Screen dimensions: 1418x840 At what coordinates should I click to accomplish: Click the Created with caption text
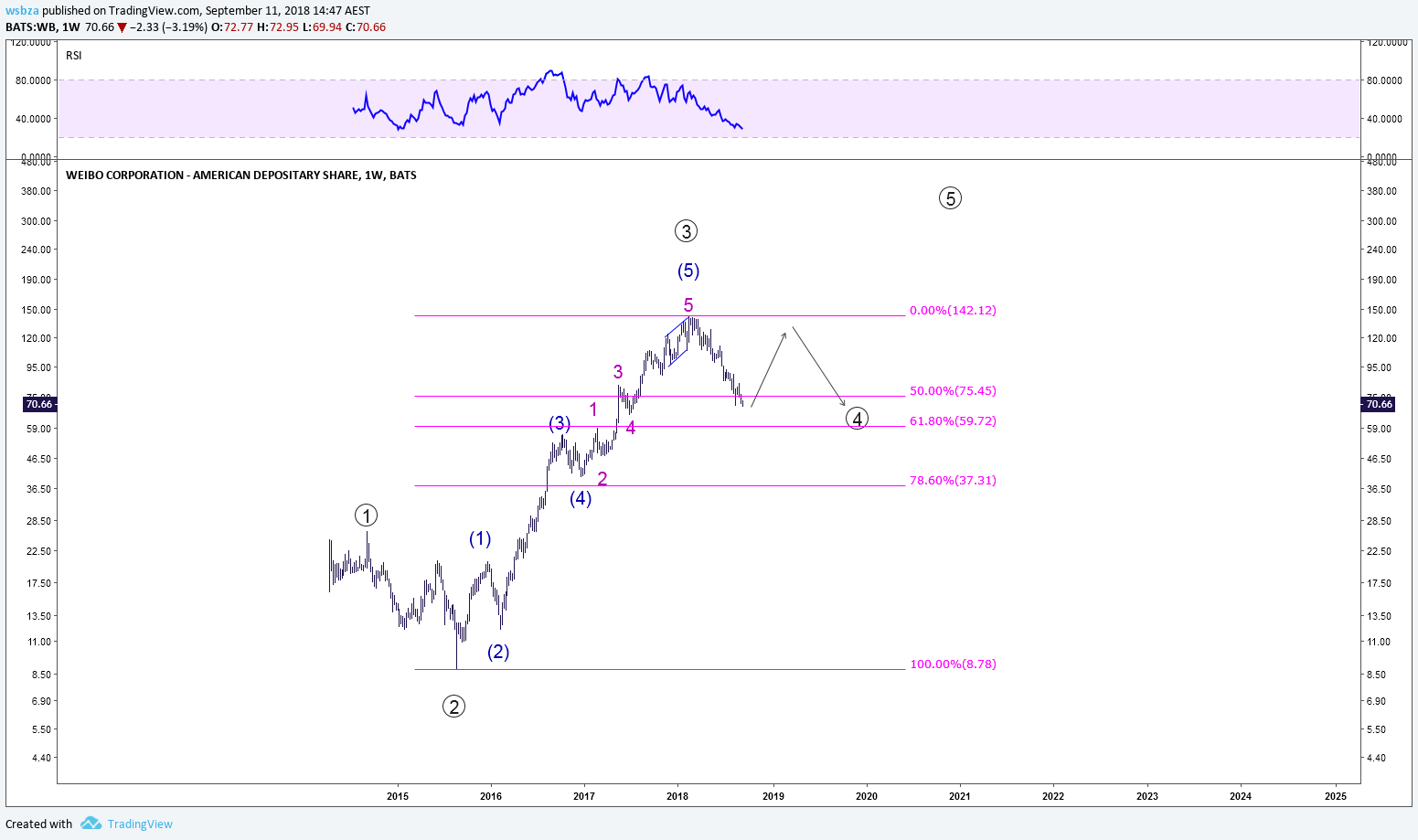click(39, 824)
